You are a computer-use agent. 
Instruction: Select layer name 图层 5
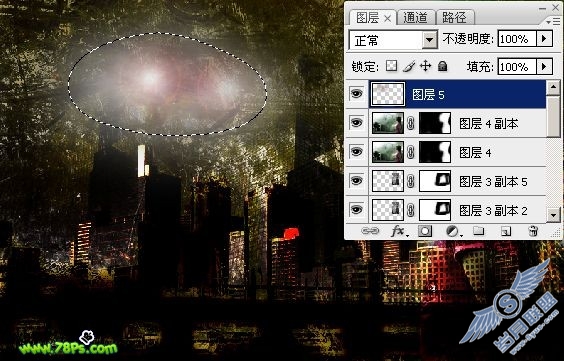(428, 95)
